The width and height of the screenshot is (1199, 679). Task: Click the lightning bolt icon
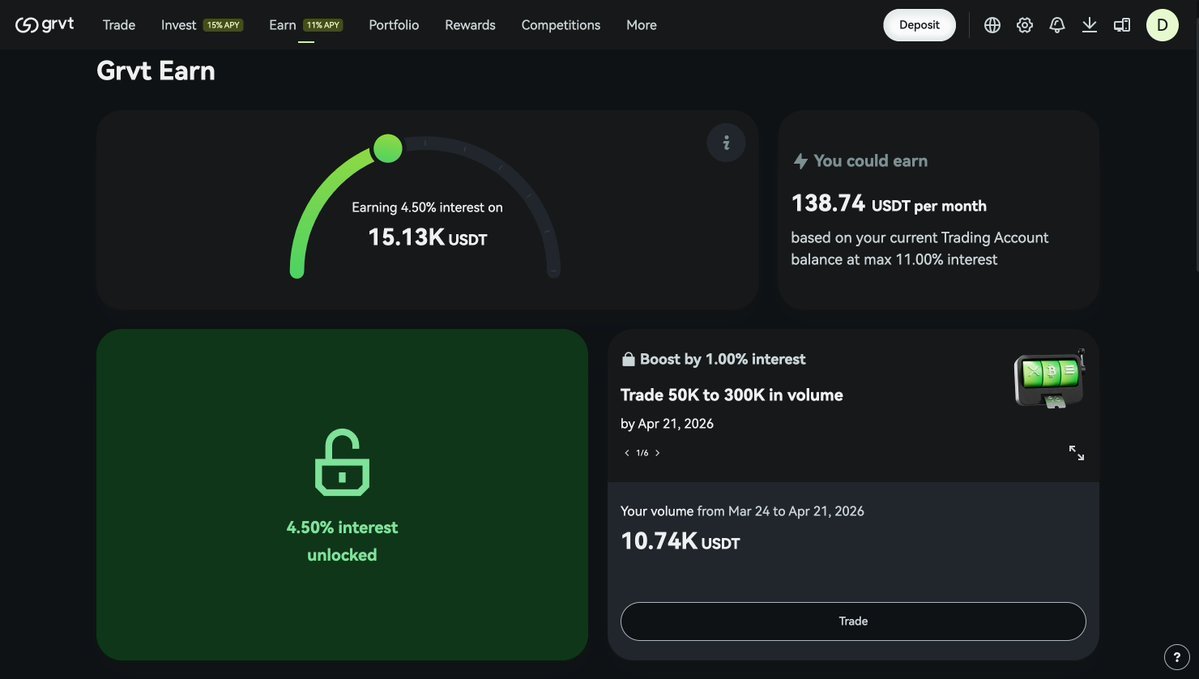tap(800, 161)
